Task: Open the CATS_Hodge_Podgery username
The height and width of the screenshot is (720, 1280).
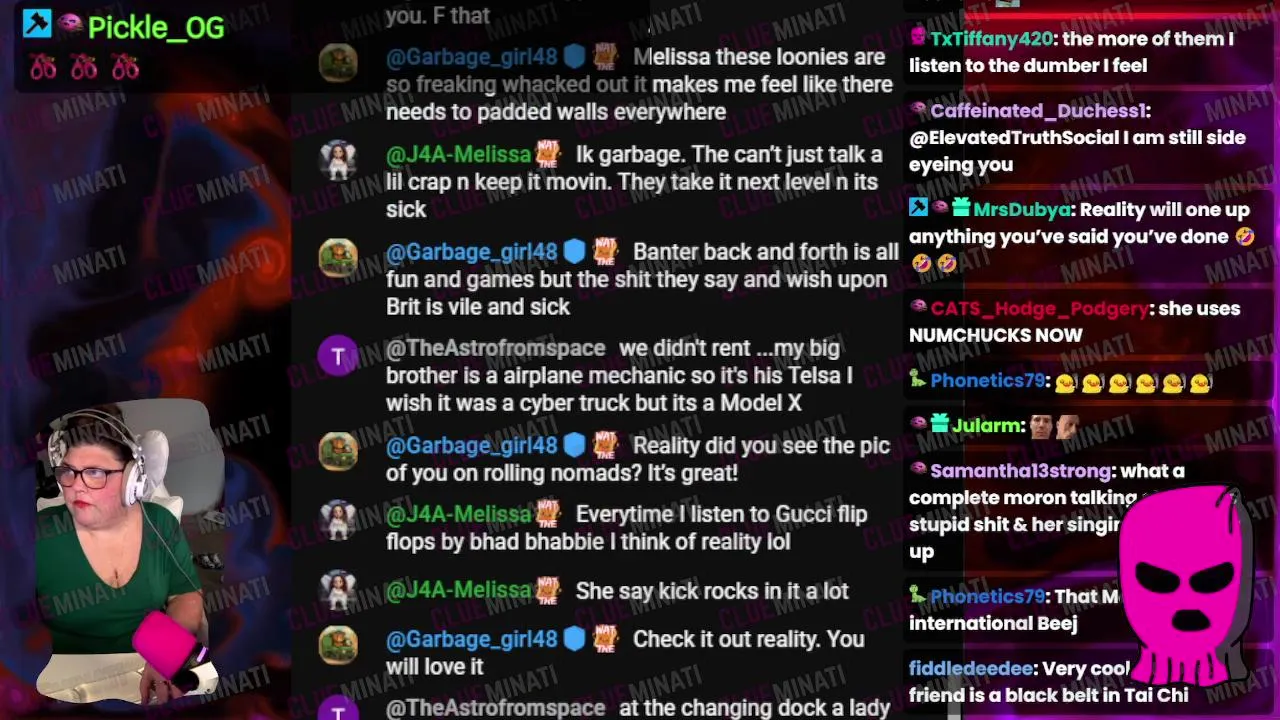Action: [1039, 309]
